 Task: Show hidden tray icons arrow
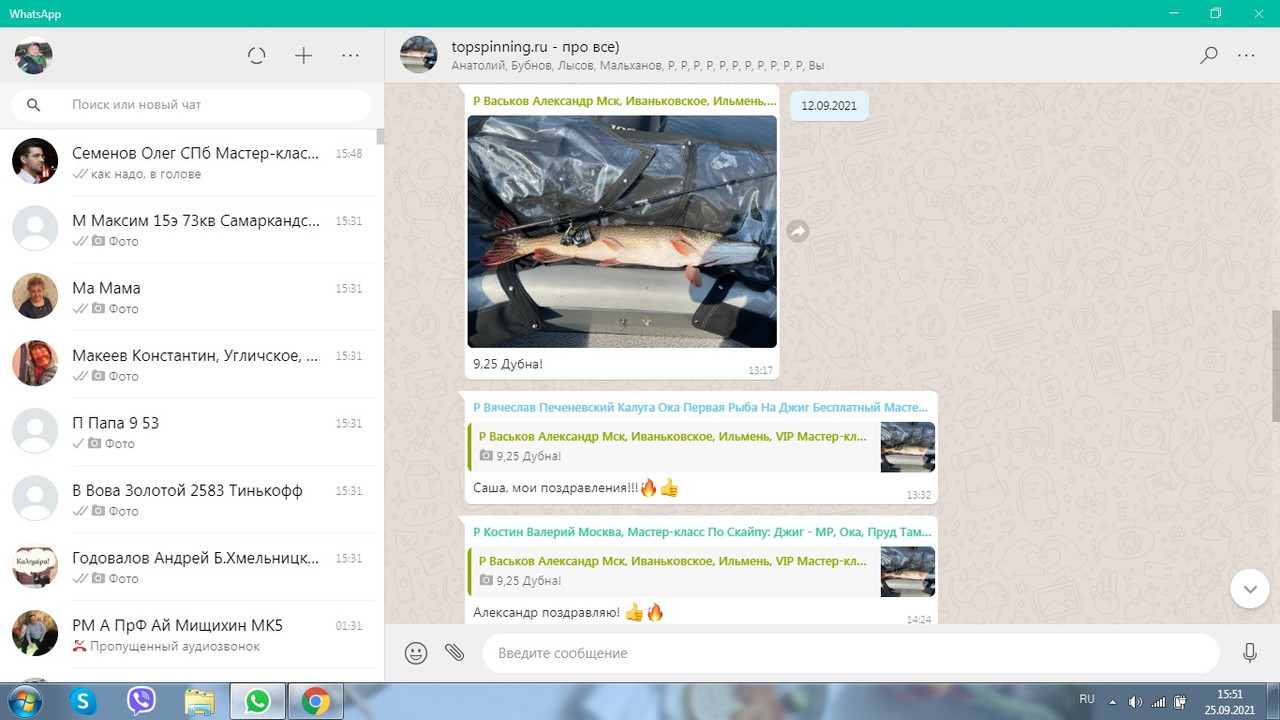(1113, 701)
